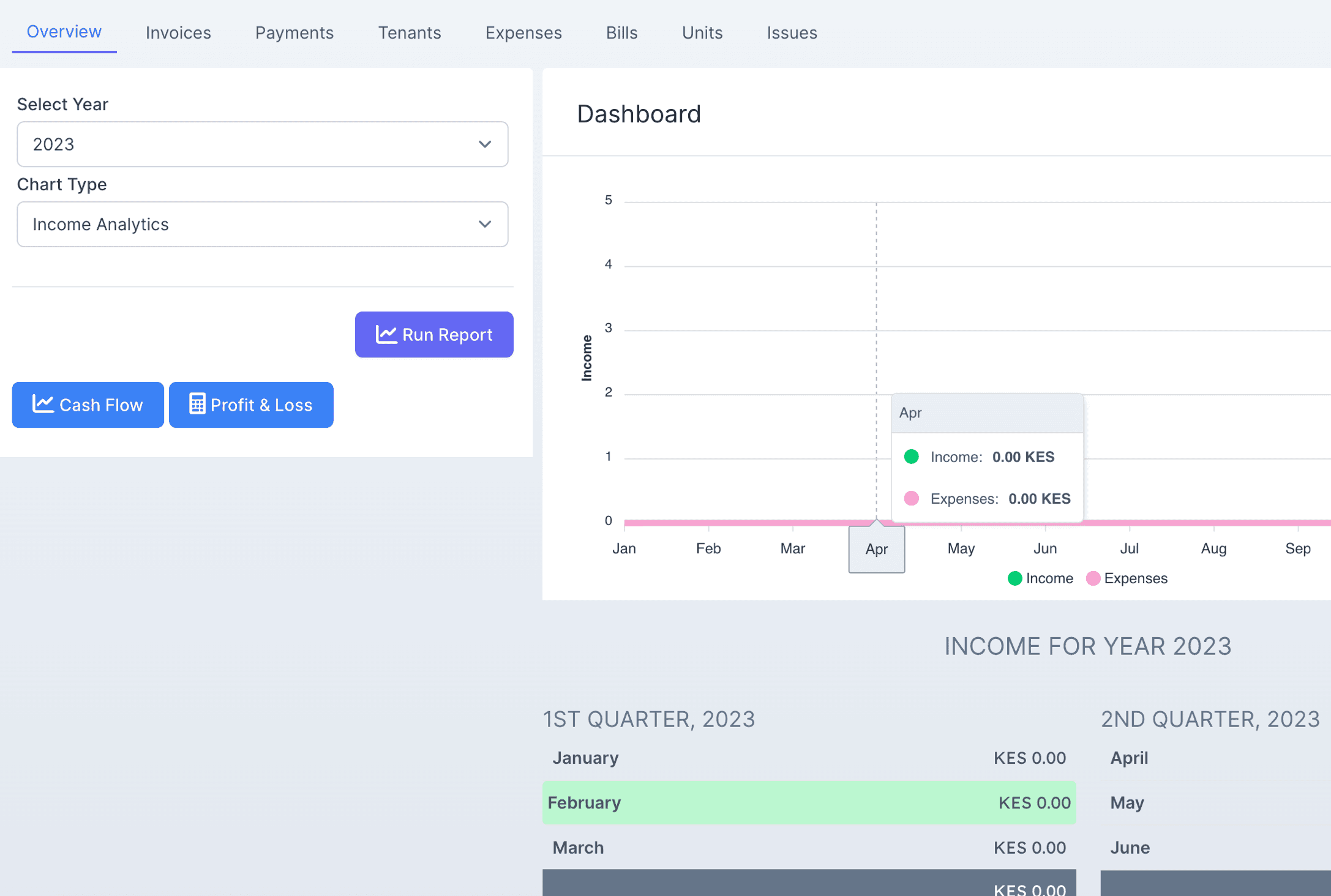Expand the Chart Type dropdown

point(262,225)
